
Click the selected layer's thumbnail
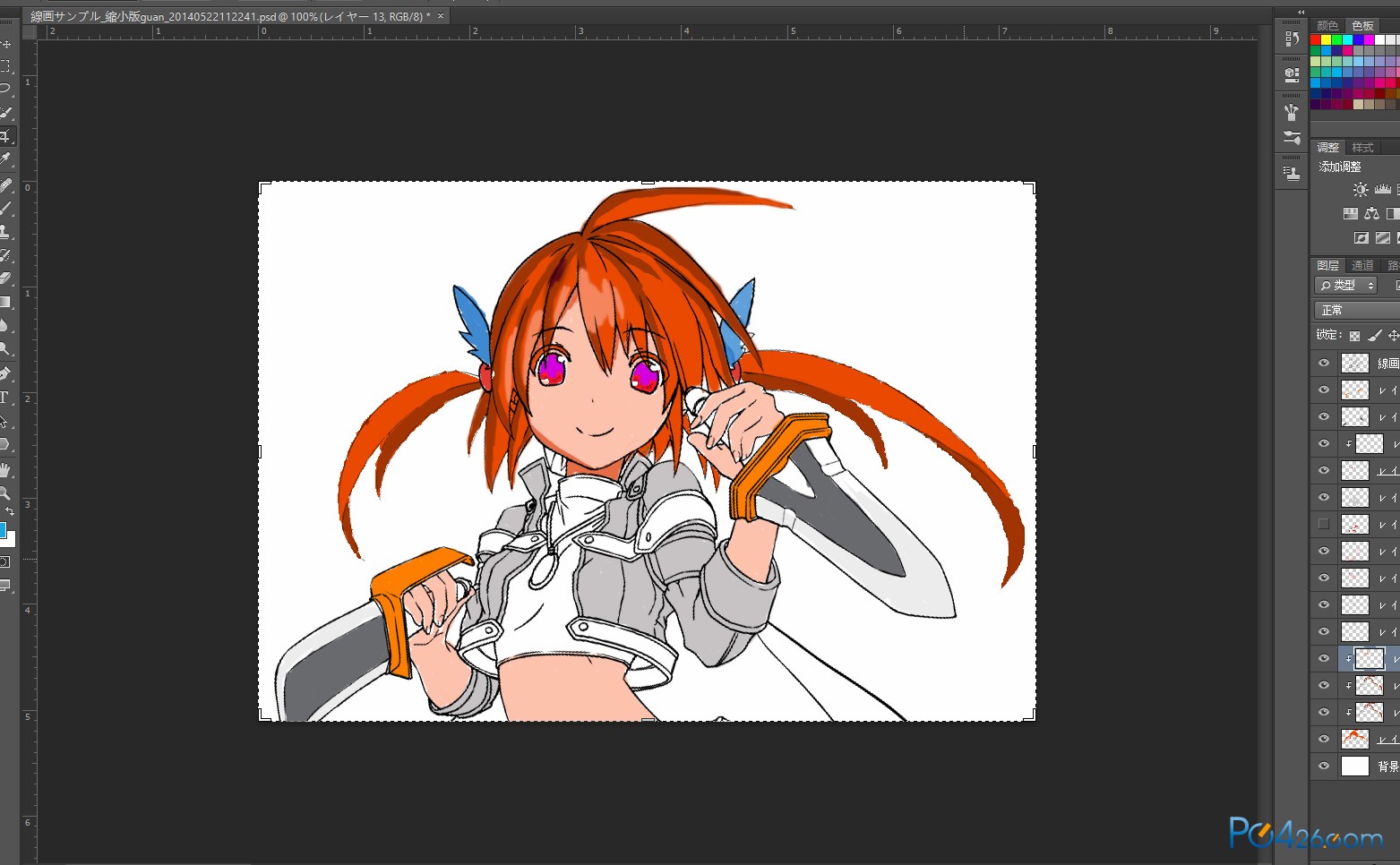[1370, 658]
